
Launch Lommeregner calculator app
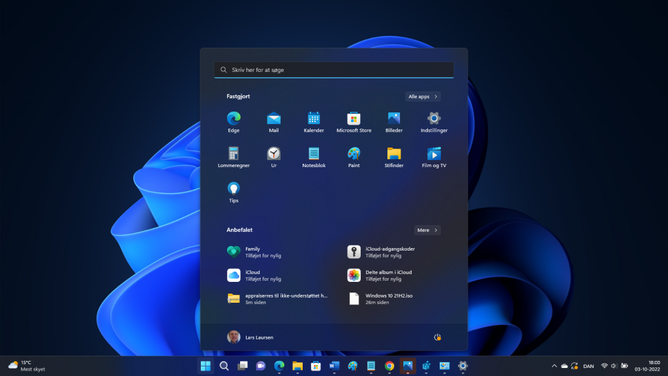(x=233, y=157)
